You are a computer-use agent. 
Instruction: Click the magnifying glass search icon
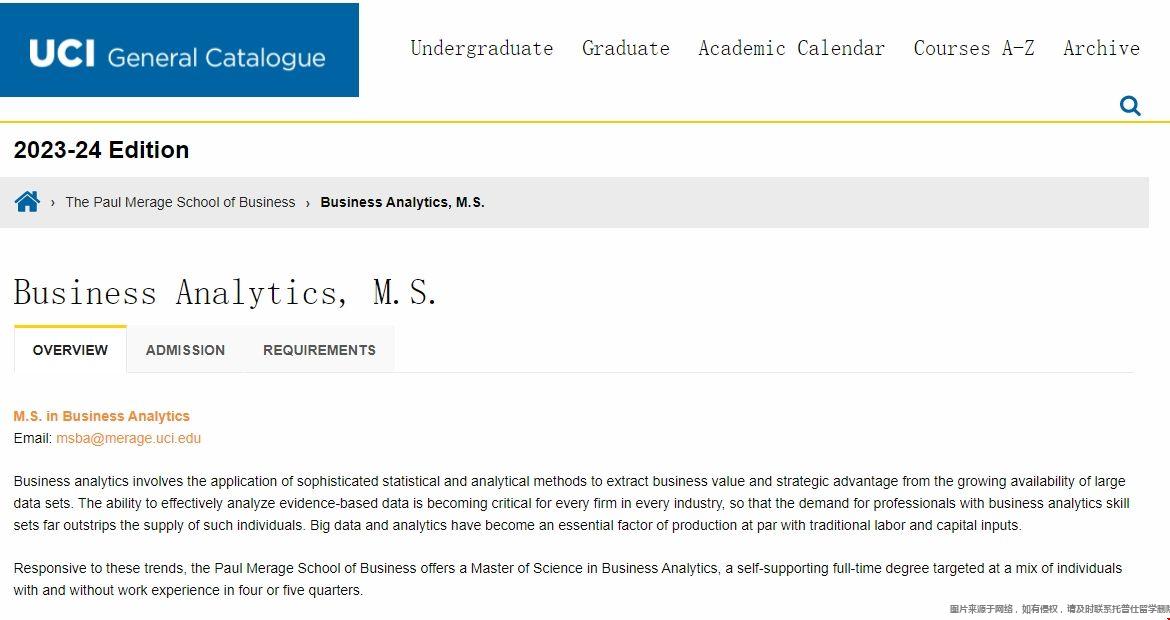pyautogui.click(x=1130, y=106)
